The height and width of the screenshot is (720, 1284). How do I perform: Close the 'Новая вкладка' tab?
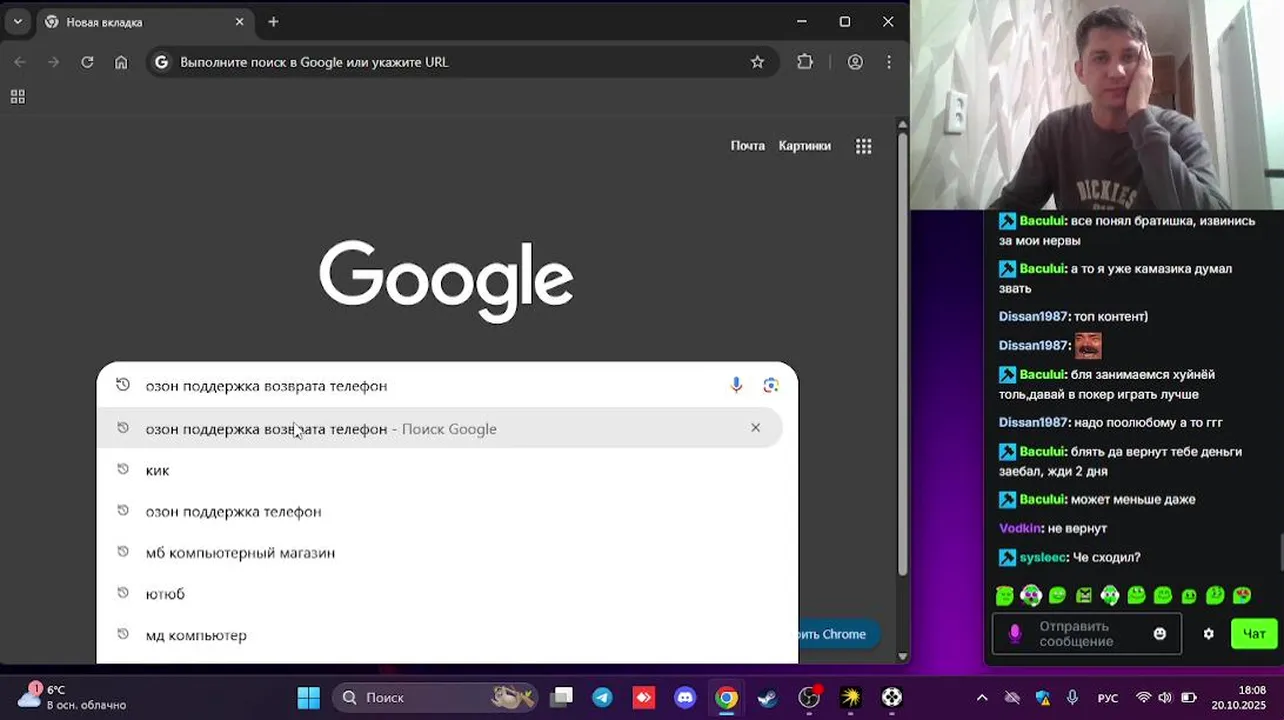239,22
